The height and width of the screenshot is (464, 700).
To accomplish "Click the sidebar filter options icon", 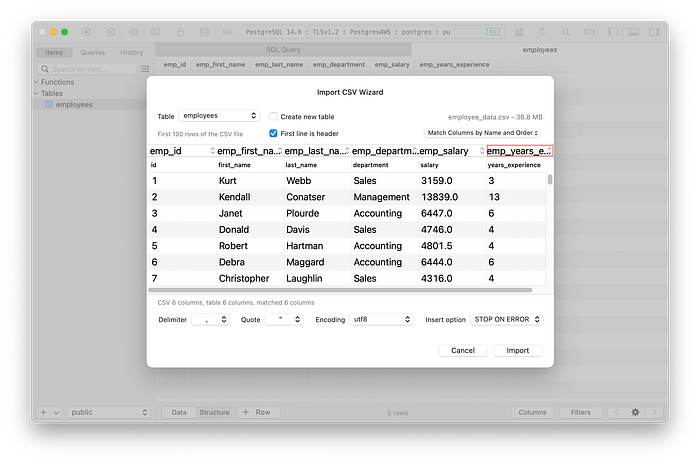I will click(x=145, y=69).
